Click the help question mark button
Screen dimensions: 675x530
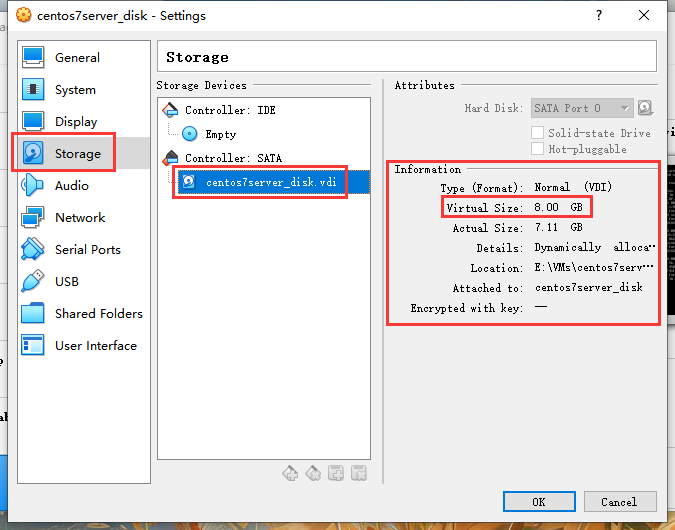click(x=599, y=15)
